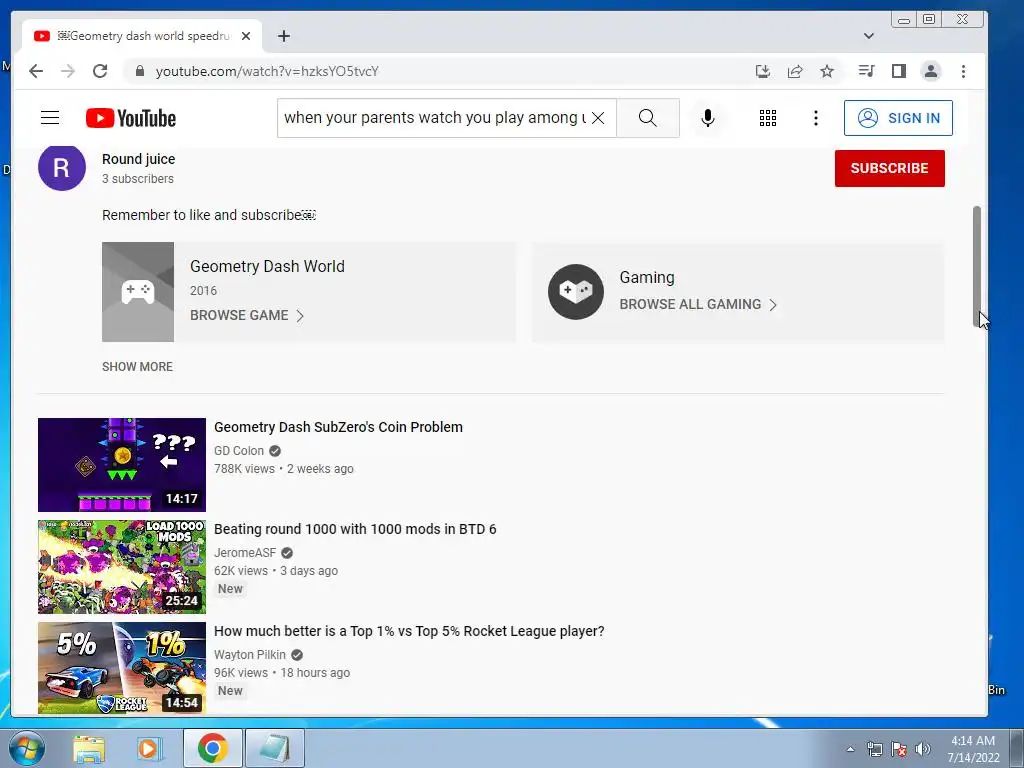The image size is (1024, 768).
Task: Open SubZero's Coin Problem thumbnail
Action: point(121,465)
